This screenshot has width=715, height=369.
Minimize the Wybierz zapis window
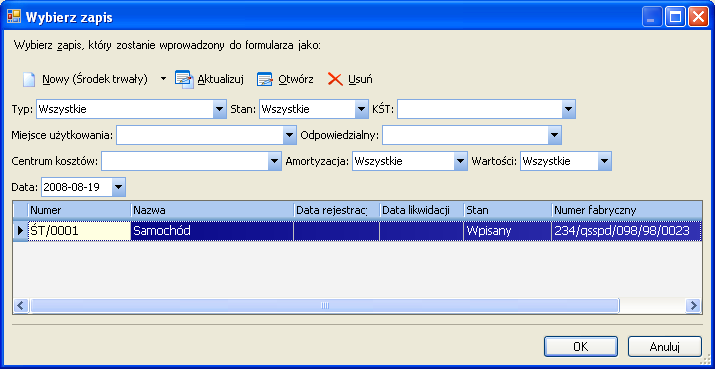click(x=652, y=18)
